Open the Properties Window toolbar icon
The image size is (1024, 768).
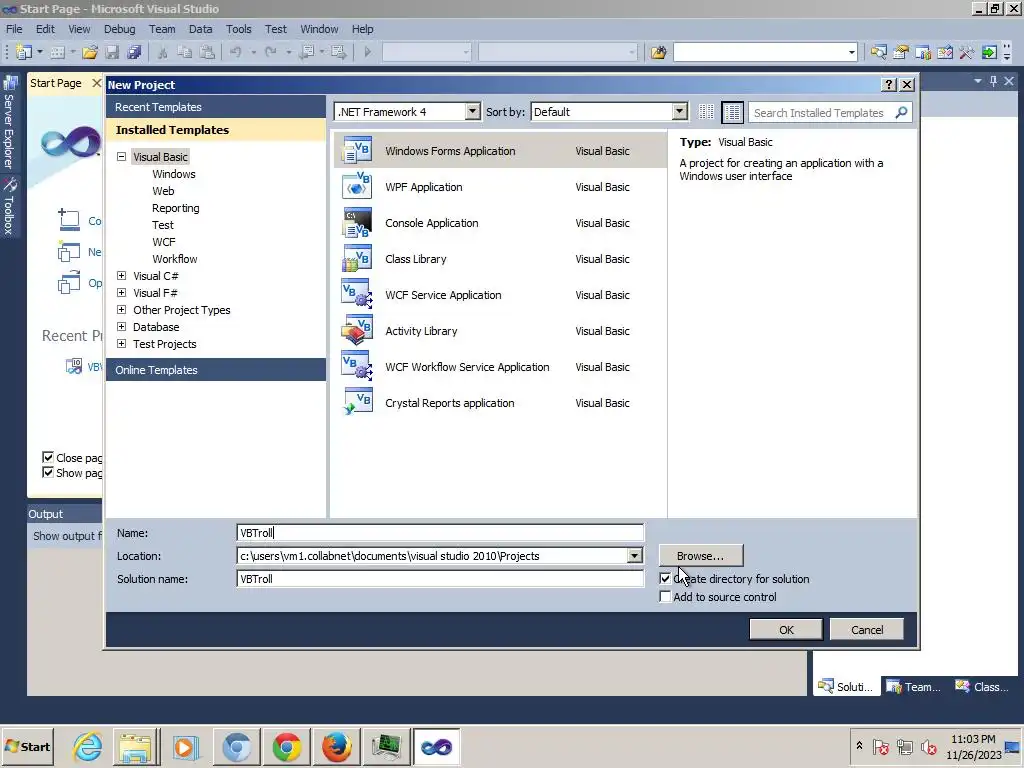901,52
